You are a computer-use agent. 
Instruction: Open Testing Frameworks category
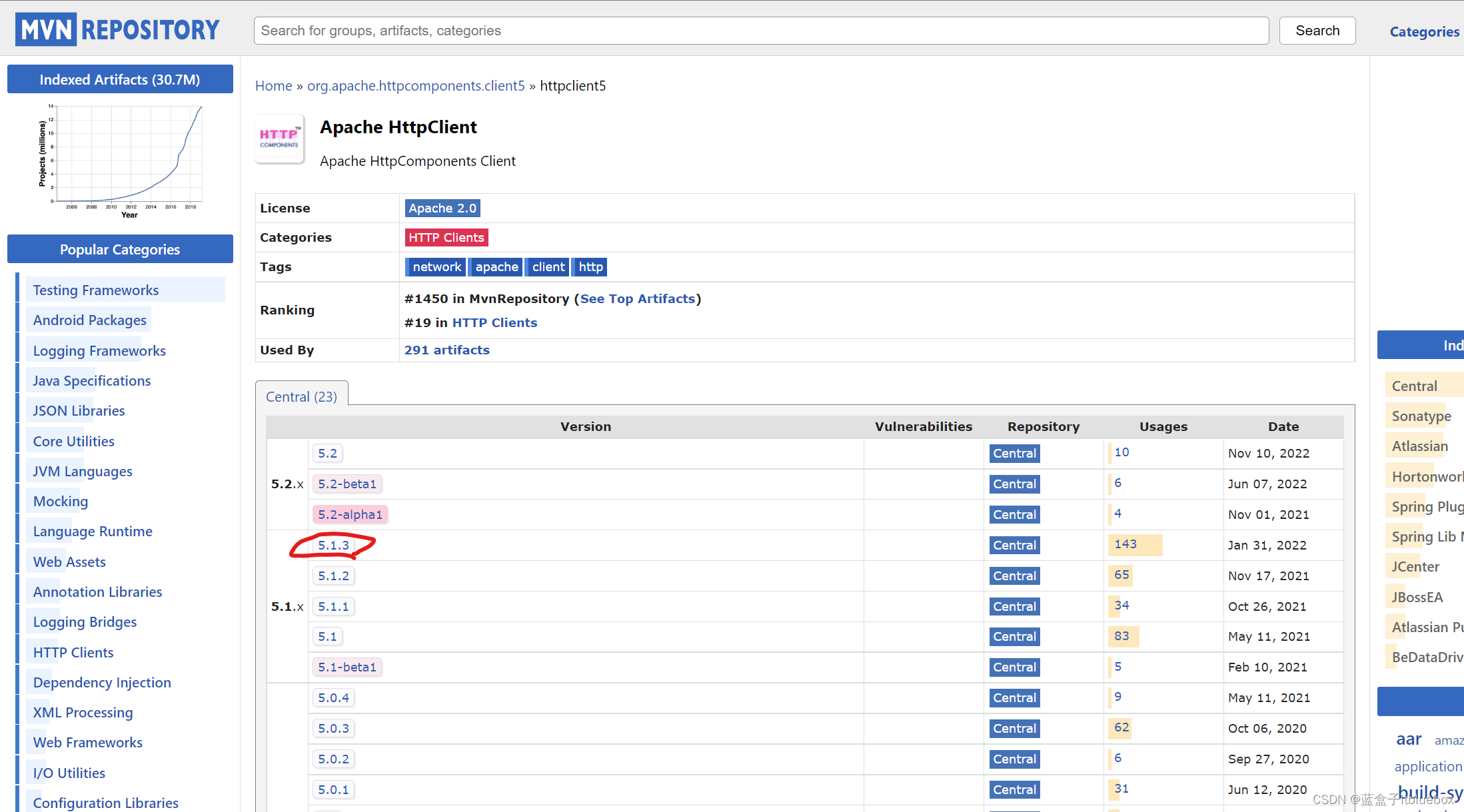(96, 290)
